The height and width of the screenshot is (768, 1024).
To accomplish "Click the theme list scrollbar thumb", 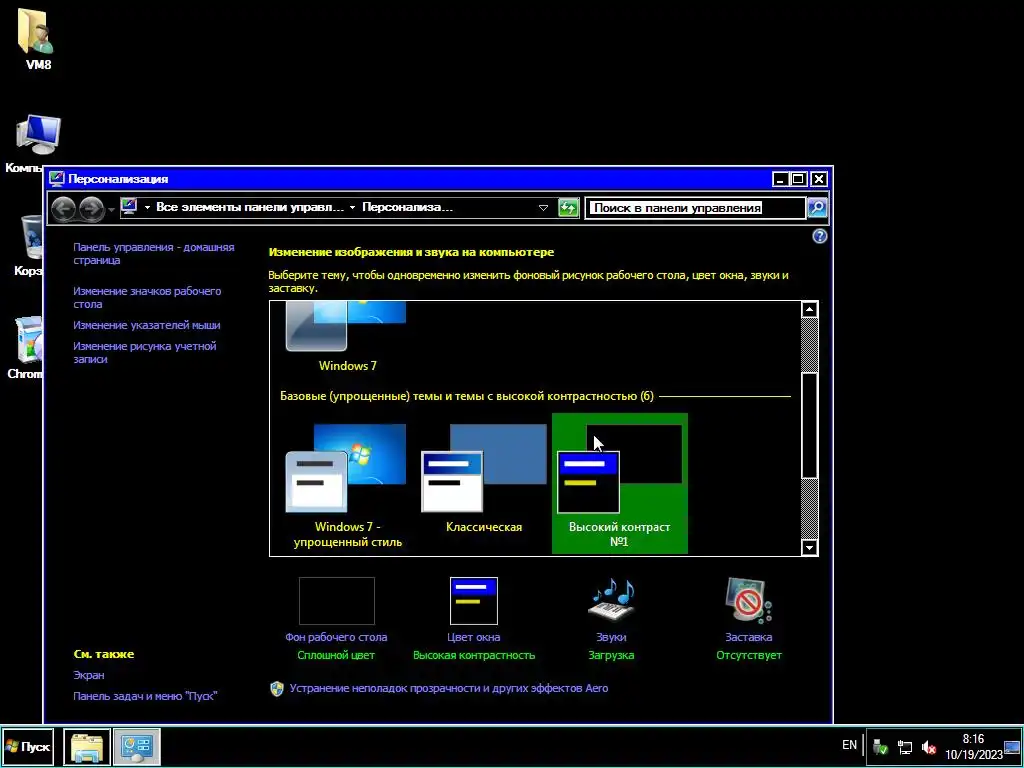I will click(809, 425).
